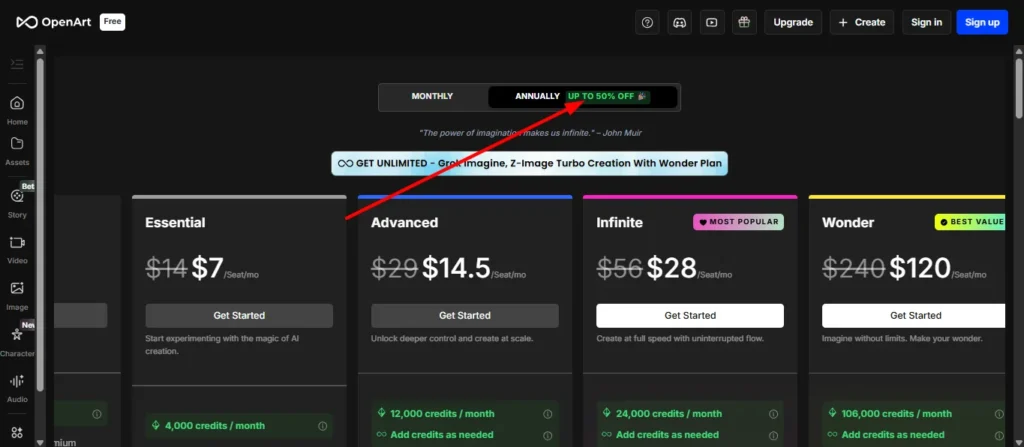The height and width of the screenshot is (447, 1024).
Task: Click info icon for 4,000 credits / month
Action: 323,426
